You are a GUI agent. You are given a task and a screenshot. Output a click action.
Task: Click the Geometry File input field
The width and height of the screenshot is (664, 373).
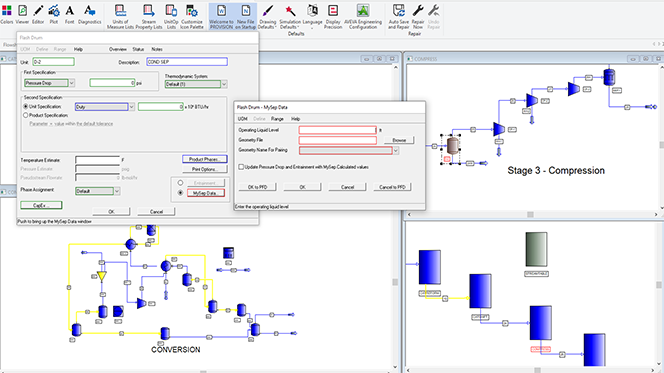pos(338,140)
